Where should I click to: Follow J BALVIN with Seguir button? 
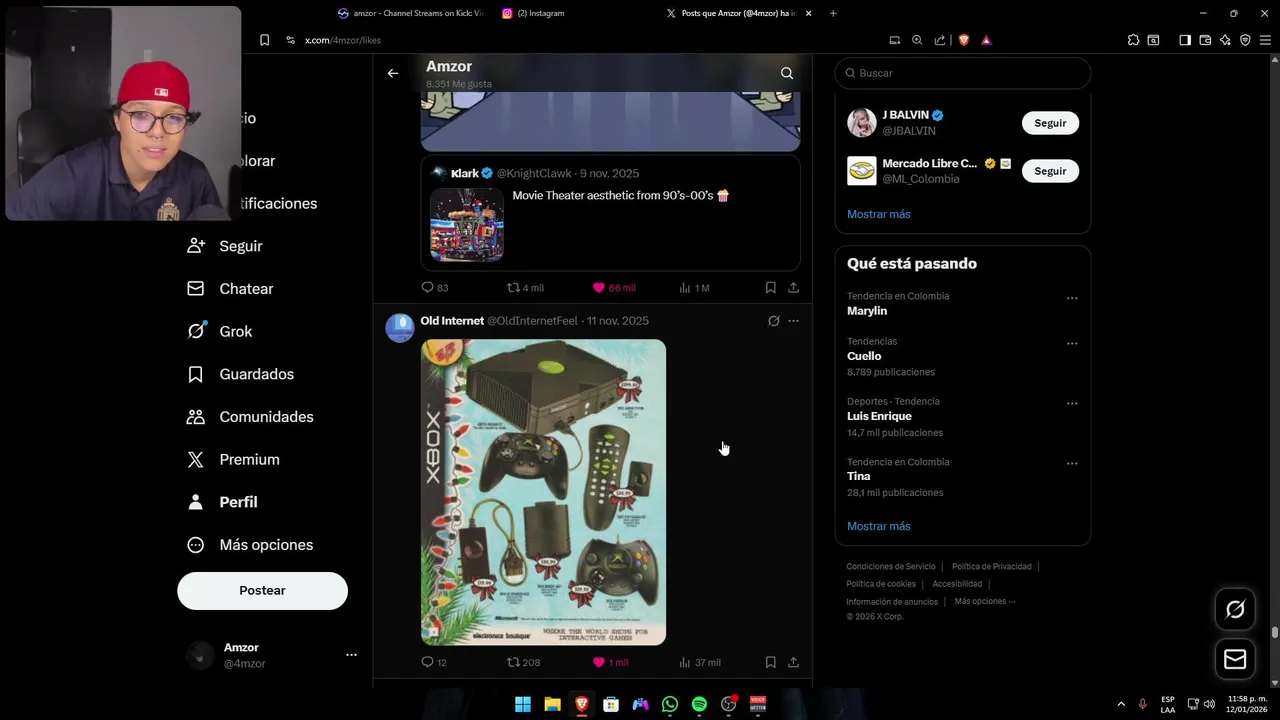pyautogui.click(x=1050, y=123)
